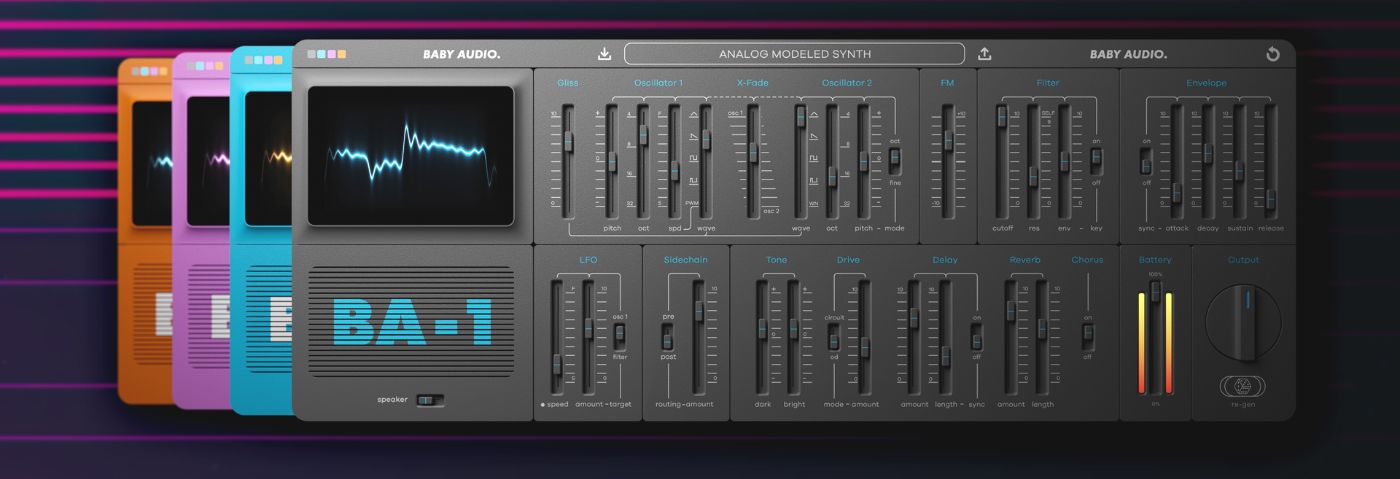
Task: Click the Output volume knob
Action: point(1244,323)
